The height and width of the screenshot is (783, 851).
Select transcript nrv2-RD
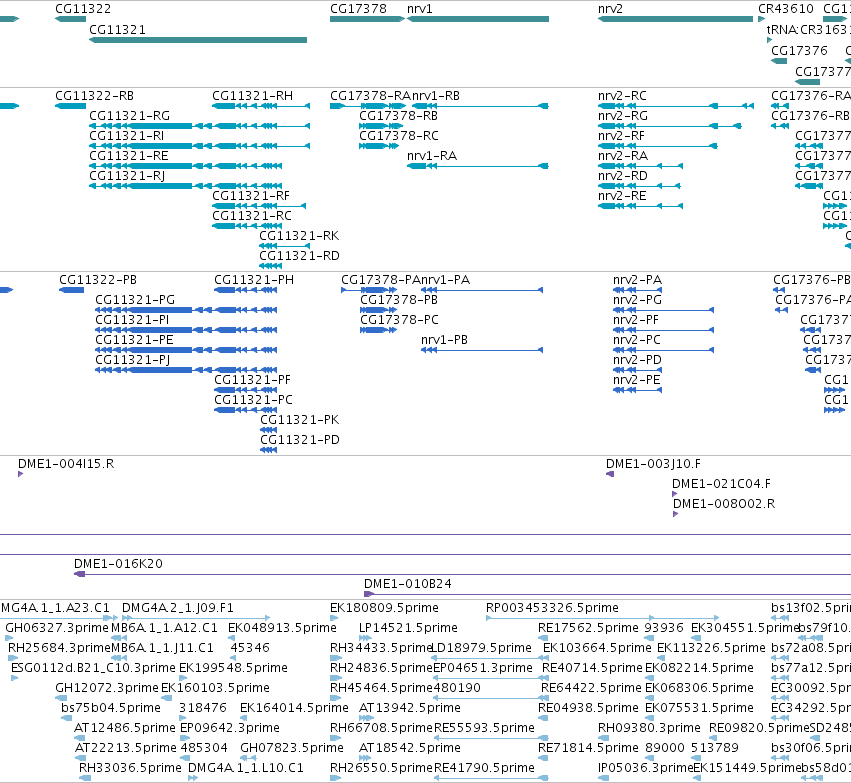pyautogui.click(x=623, y=176)
